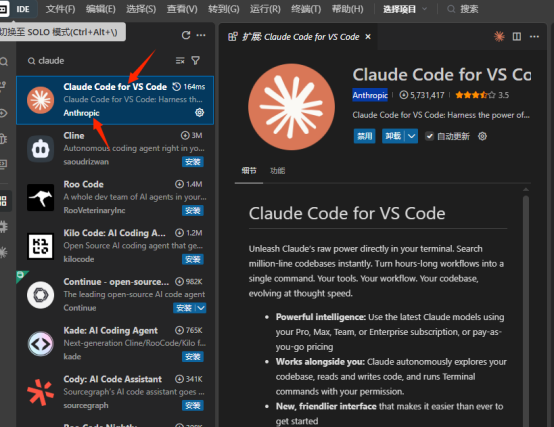
Task: Open editor more actions ellipsis
Action: point(535,36)
